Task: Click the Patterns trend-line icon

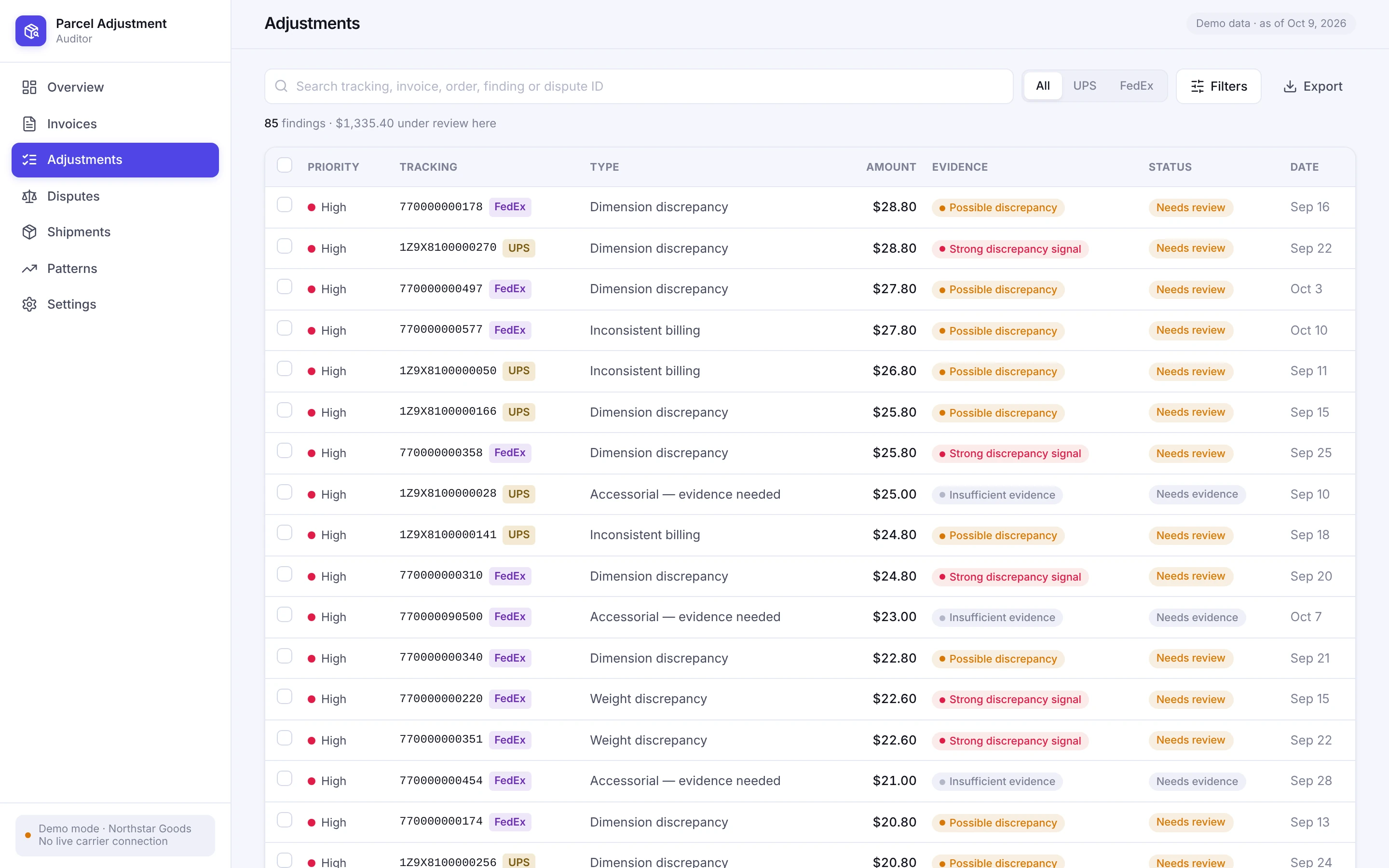Action: coord(29,269)
